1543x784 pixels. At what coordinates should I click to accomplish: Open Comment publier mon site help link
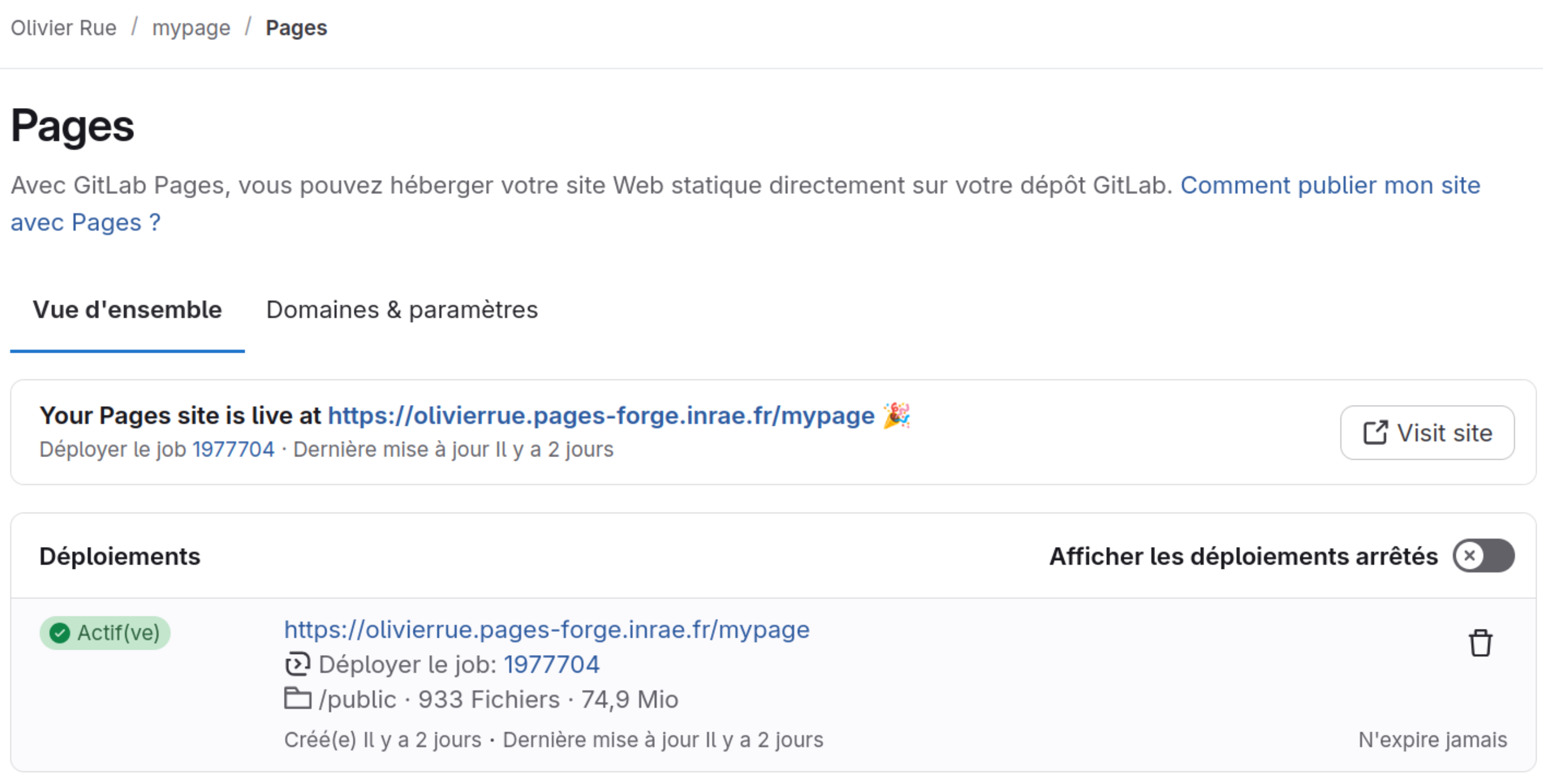pyautogui.click(x=1329, y=185)
